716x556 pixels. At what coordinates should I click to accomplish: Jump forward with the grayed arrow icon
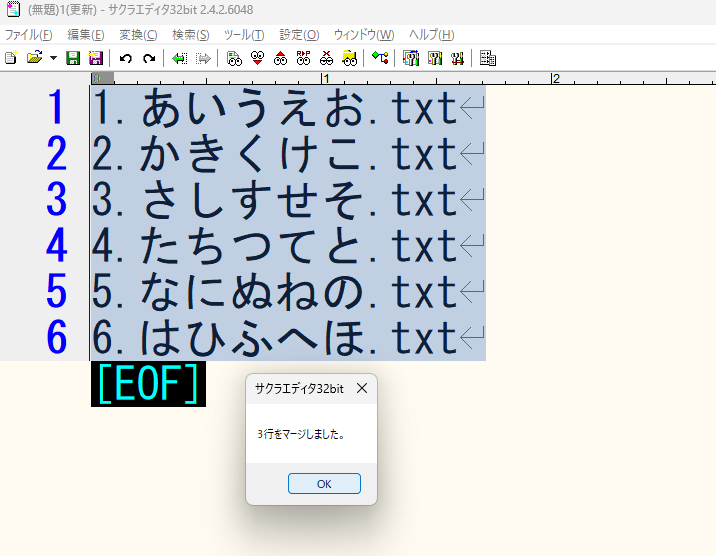203,58
